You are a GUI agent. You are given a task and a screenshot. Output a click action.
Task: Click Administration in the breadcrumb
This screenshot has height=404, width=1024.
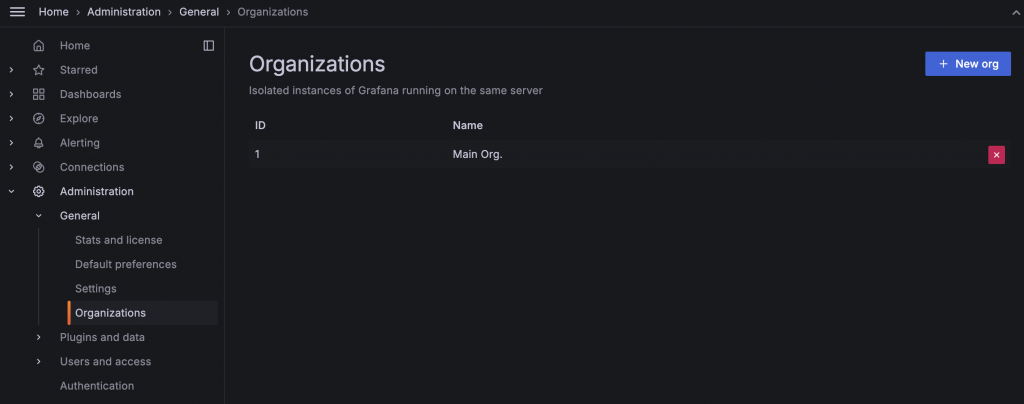(x=123, y=12)
